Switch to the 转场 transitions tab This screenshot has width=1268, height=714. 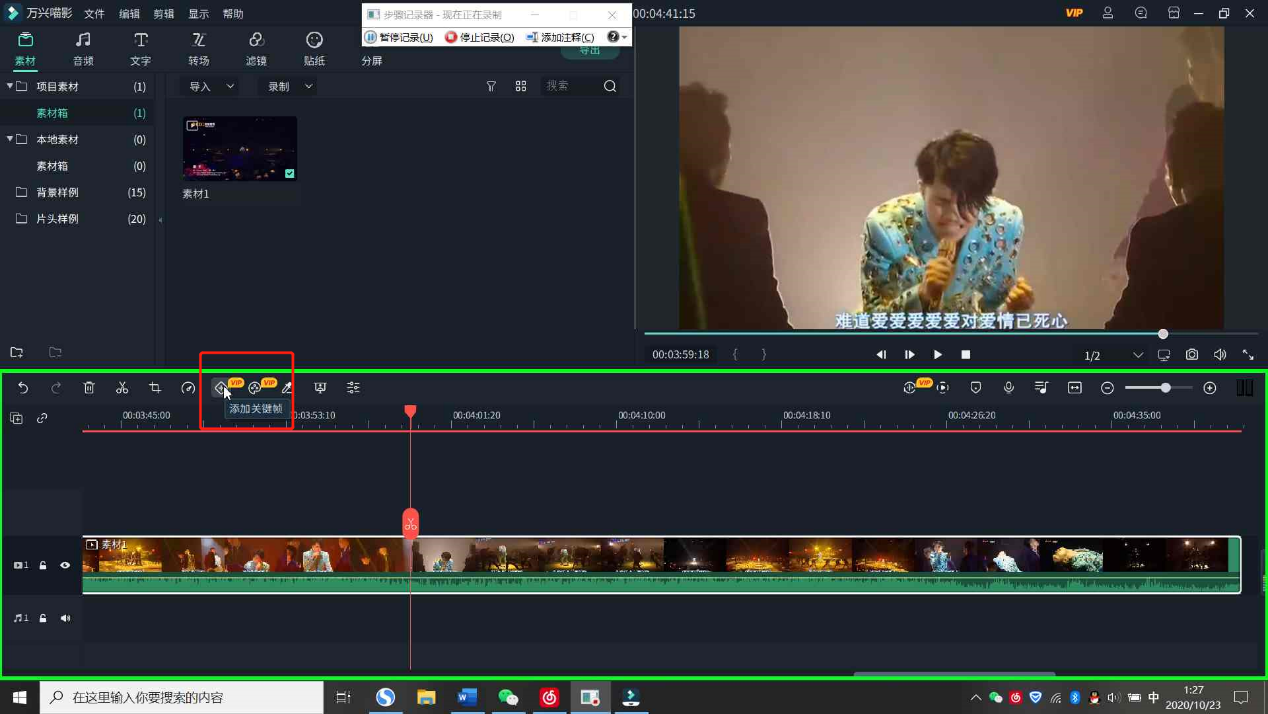(198, 49)
